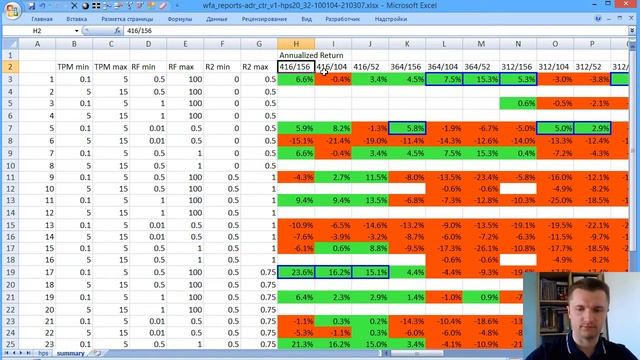Click the RF max header cell

185,67
